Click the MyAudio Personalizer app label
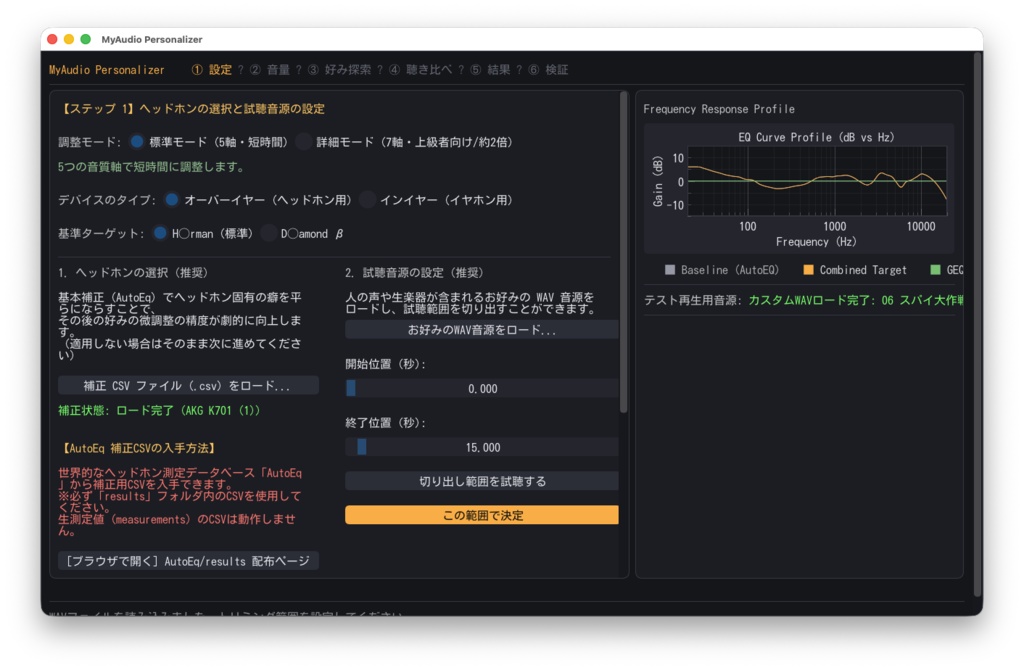The width and height of the screenshot is (1024, 670). click(106, 70)
